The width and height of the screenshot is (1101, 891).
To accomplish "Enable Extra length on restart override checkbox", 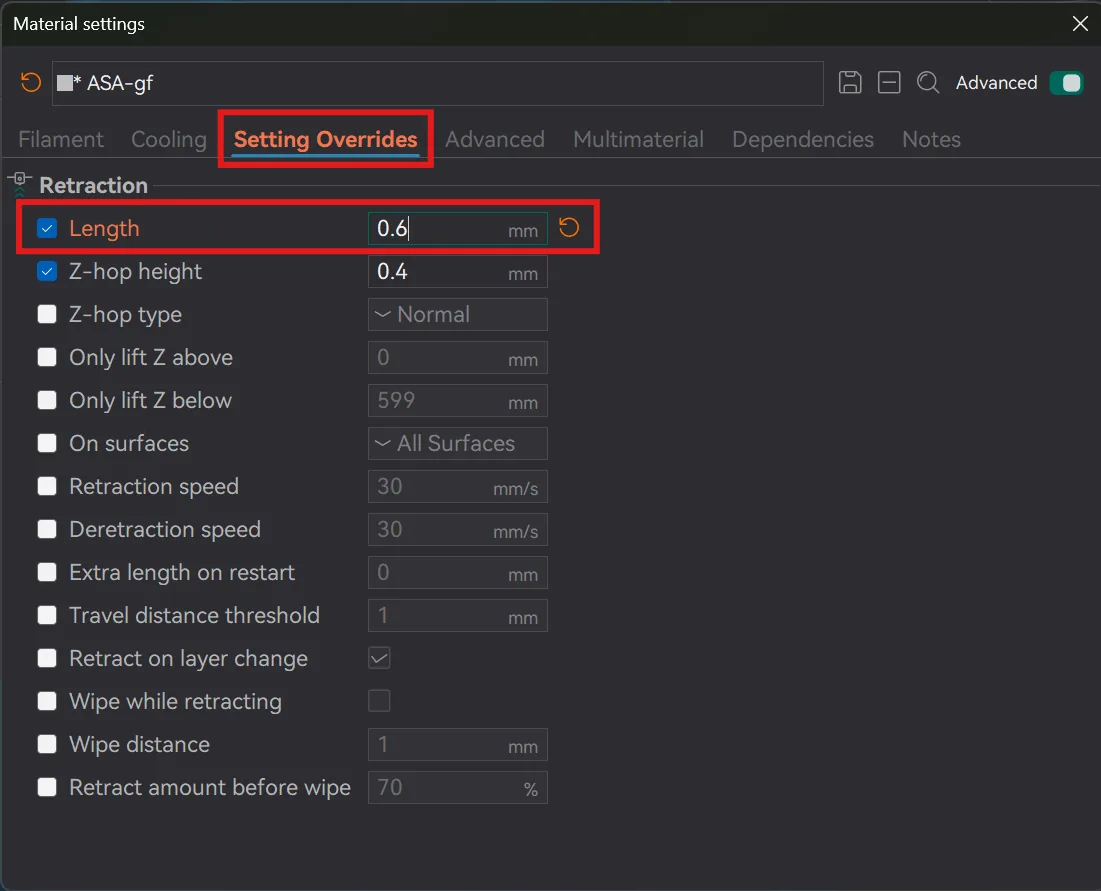I will (47, 572).
